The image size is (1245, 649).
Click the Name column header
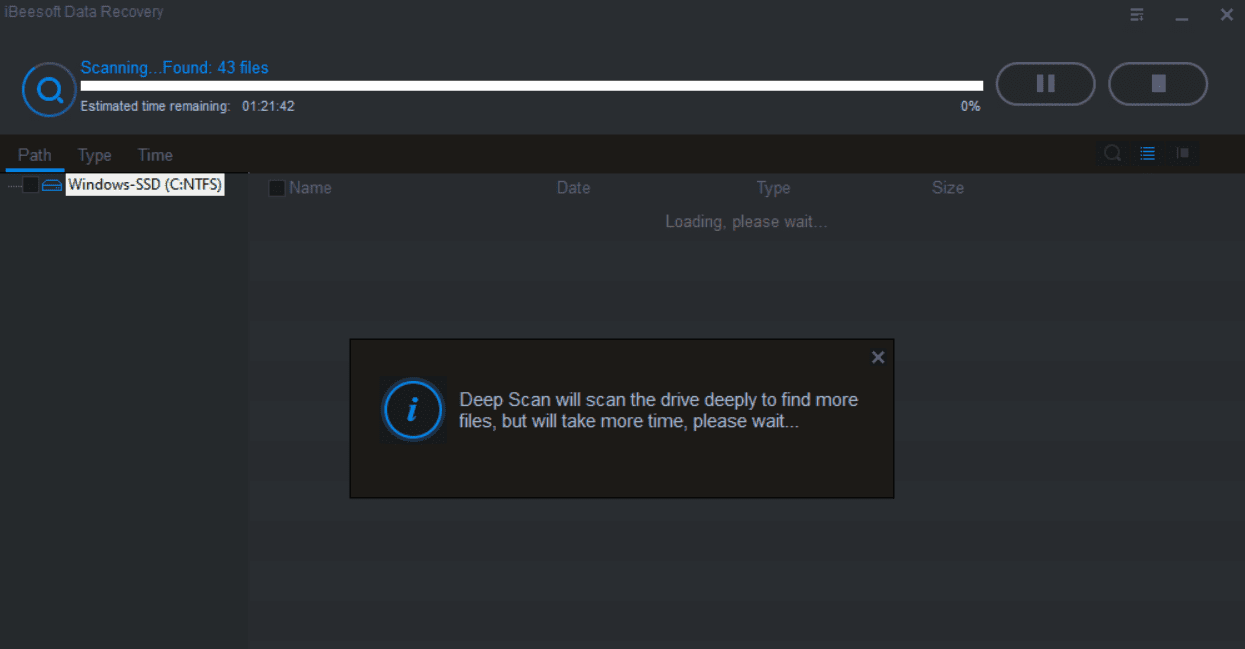[x=310, y=188]
